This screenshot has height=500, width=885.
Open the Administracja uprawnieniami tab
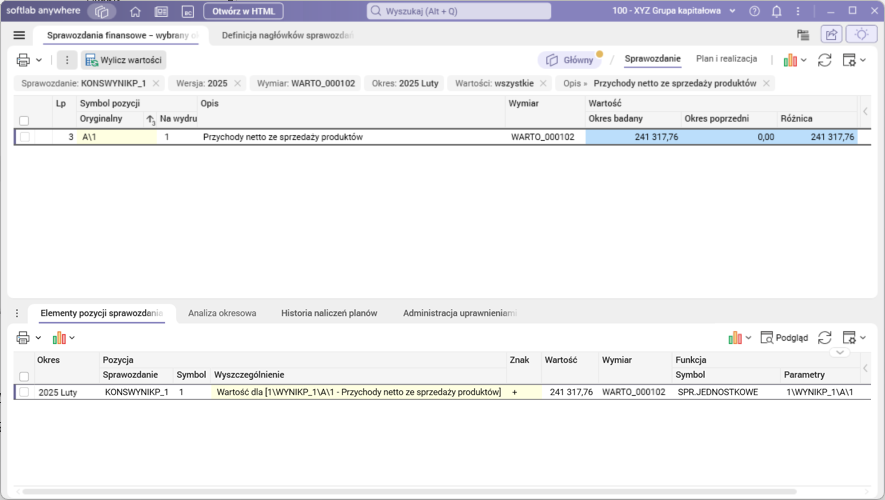coord(459,313)
